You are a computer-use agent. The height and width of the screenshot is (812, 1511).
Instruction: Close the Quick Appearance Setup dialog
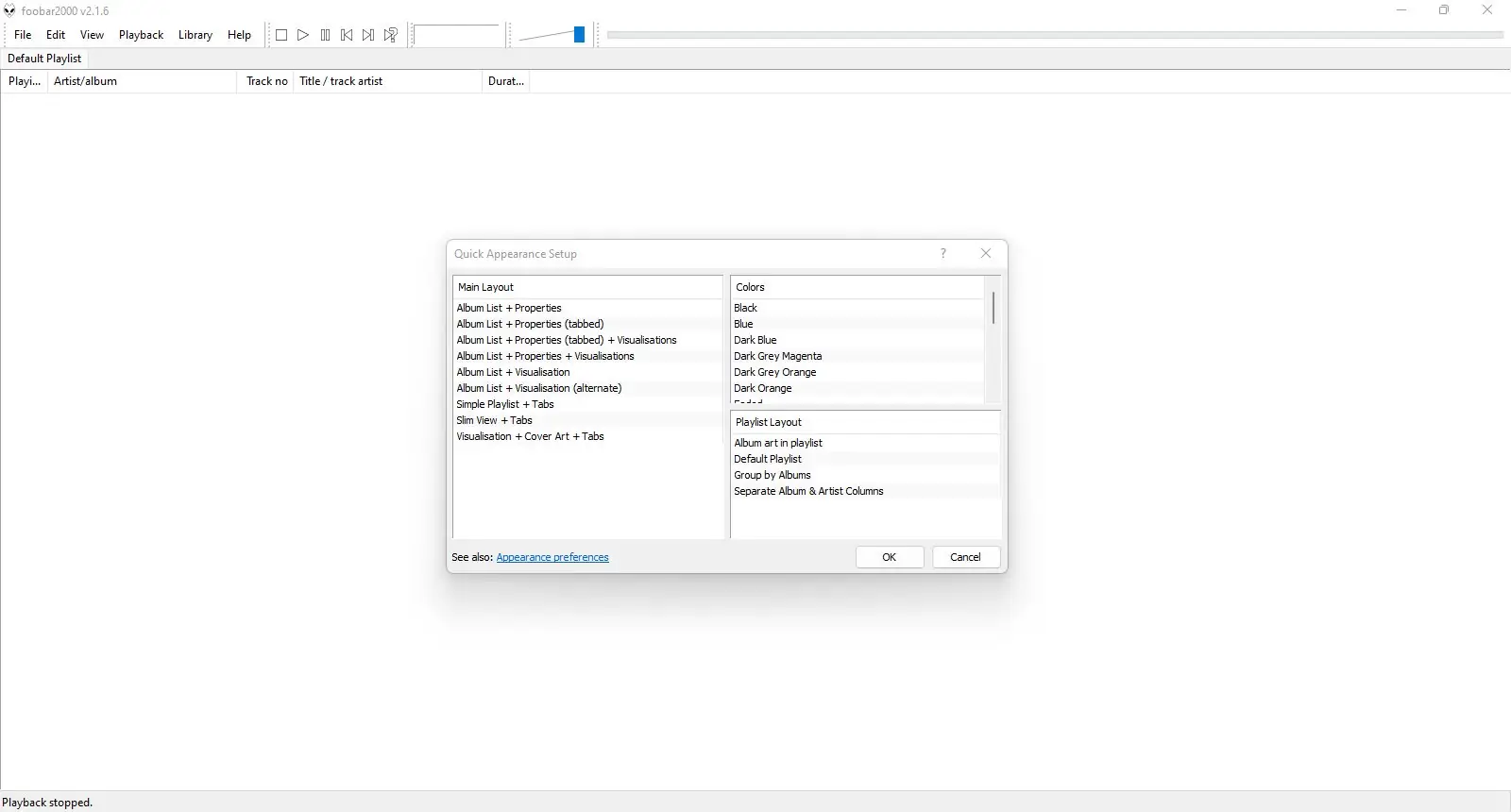coord(986,253)
